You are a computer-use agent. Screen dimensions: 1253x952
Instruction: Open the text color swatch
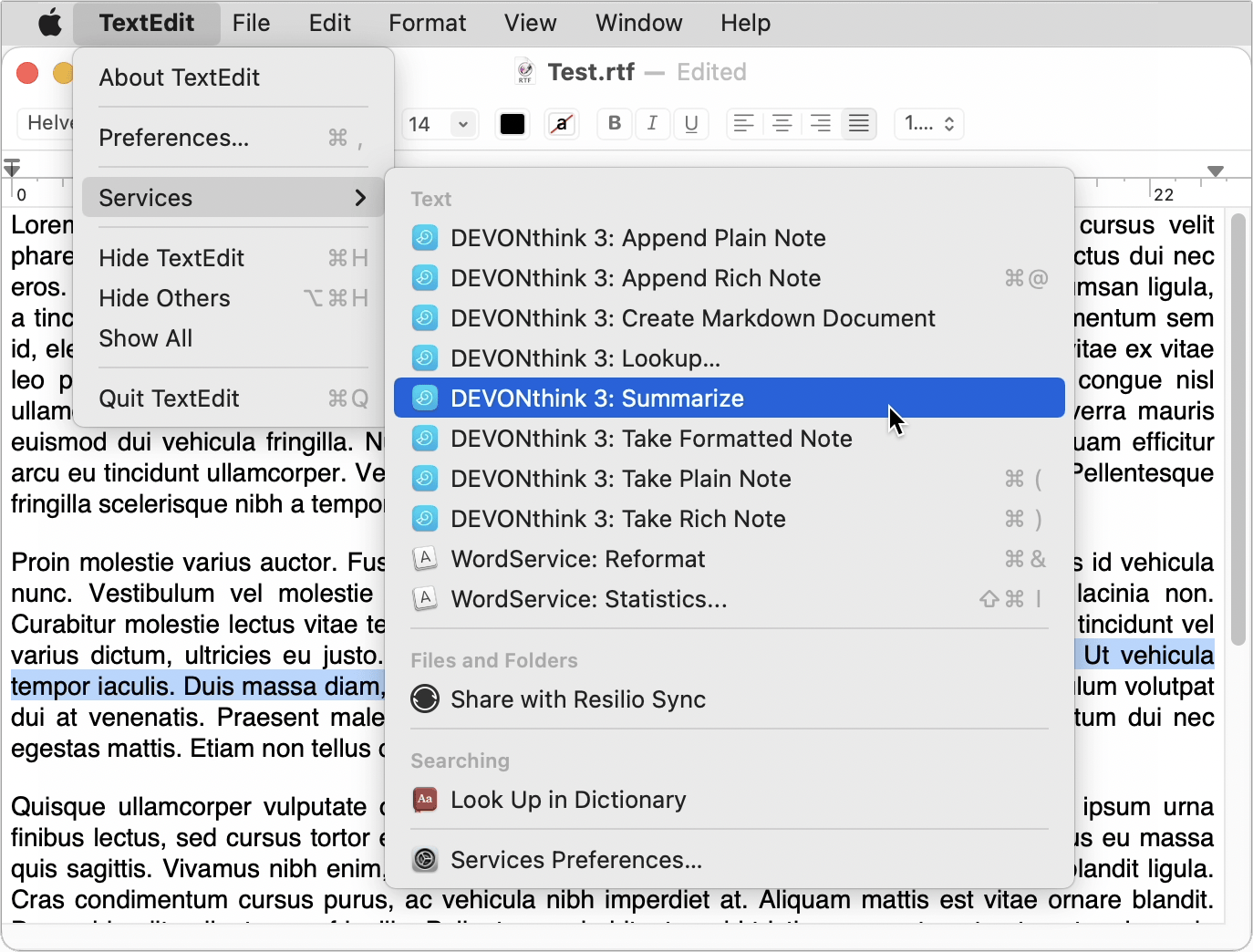point(513,124)
